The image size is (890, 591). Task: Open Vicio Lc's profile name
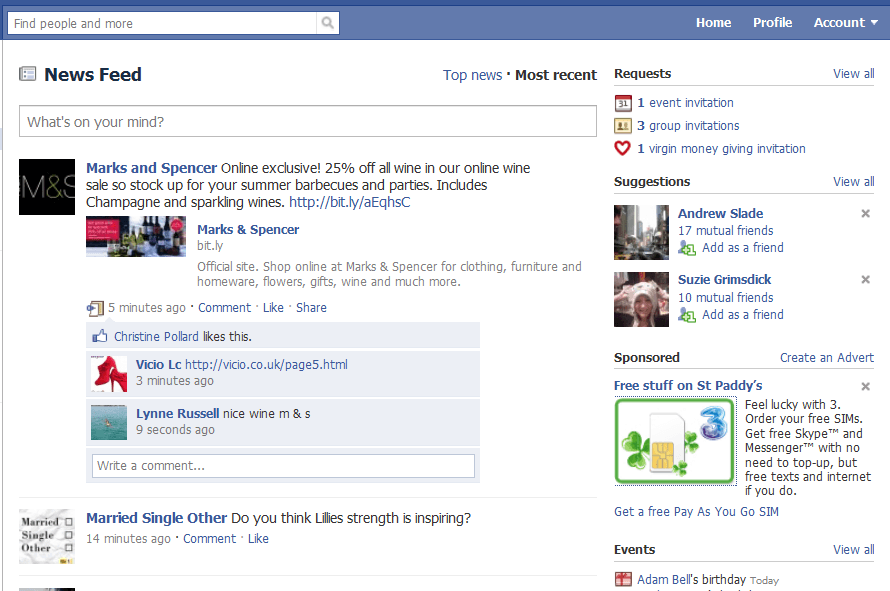pos(158,364)
